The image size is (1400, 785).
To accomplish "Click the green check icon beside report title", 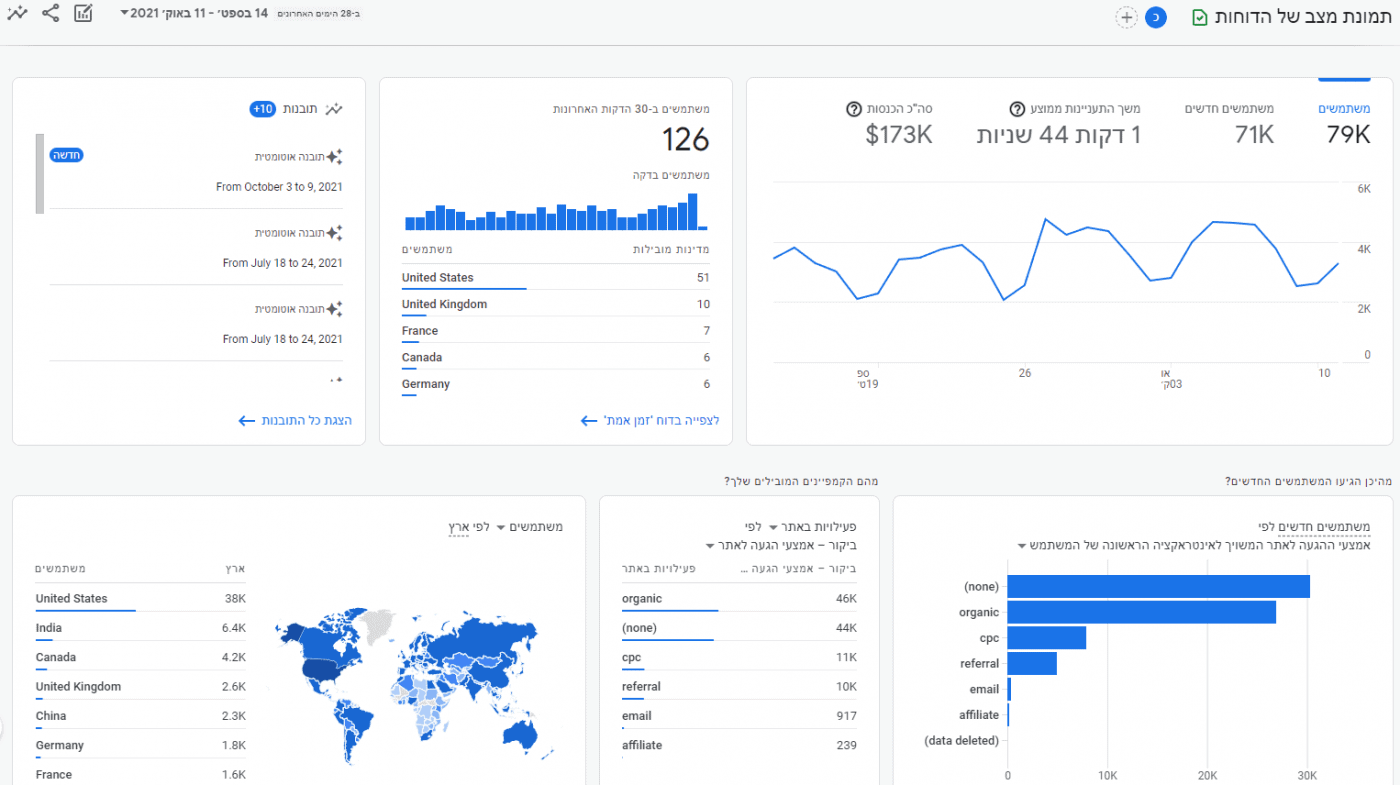I will point(1199,18).
